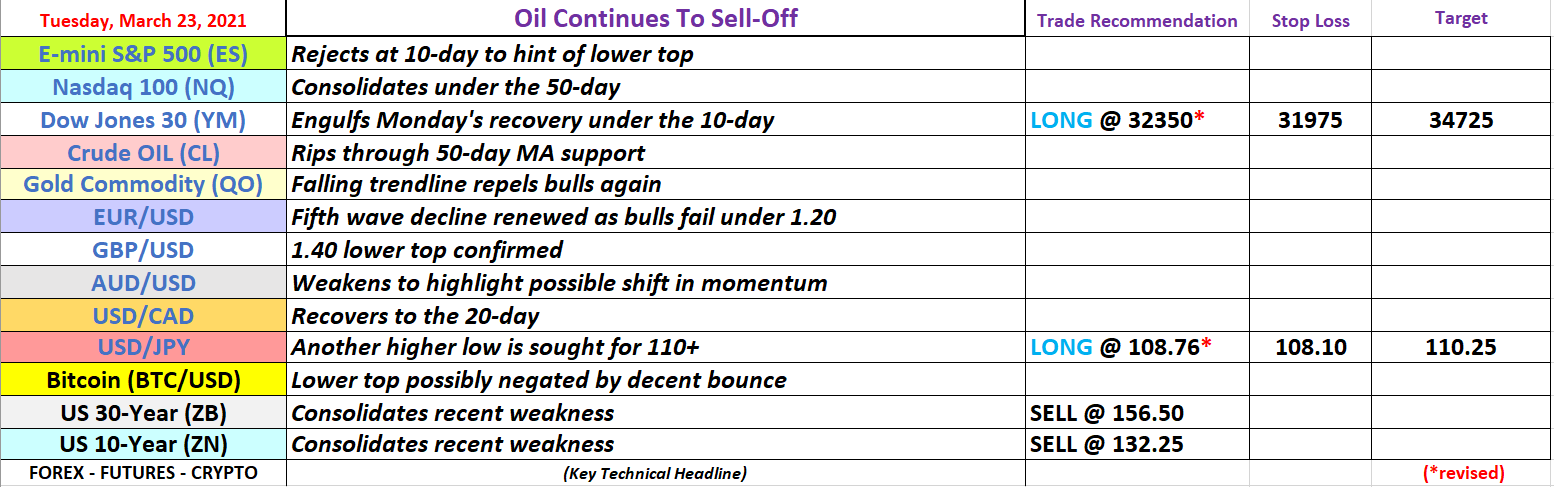Select the EUR/USD instrument cell
Viewport: 1554px width, 487px height.
click(x=143, y=217)
